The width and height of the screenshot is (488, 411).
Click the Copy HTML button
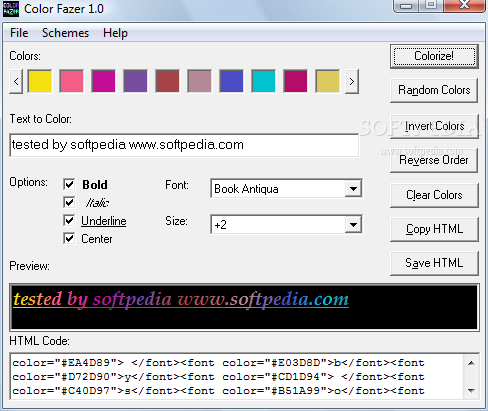pyautogui.click(x=434, y=229)
